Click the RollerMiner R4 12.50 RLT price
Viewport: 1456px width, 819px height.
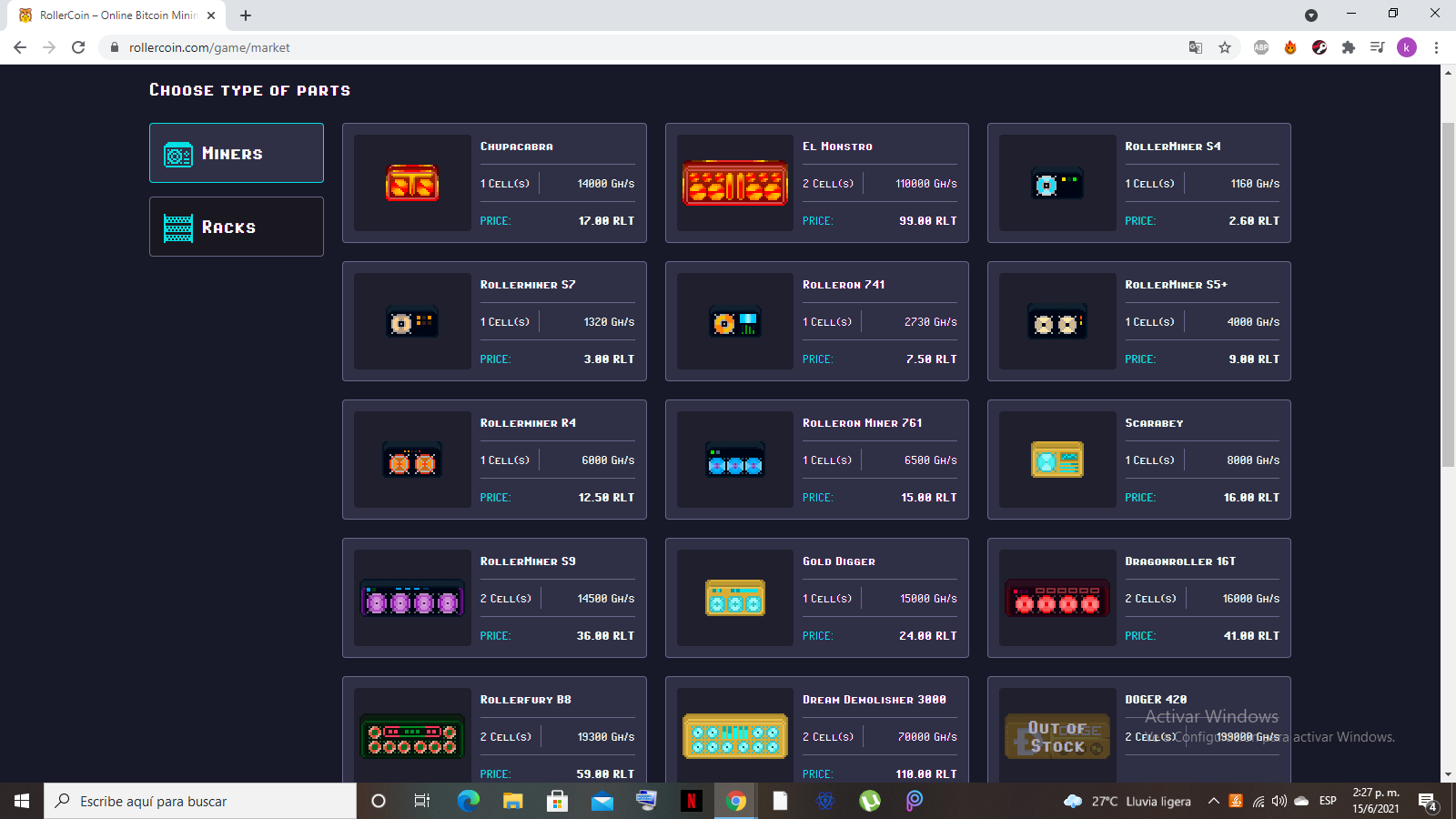606,498
